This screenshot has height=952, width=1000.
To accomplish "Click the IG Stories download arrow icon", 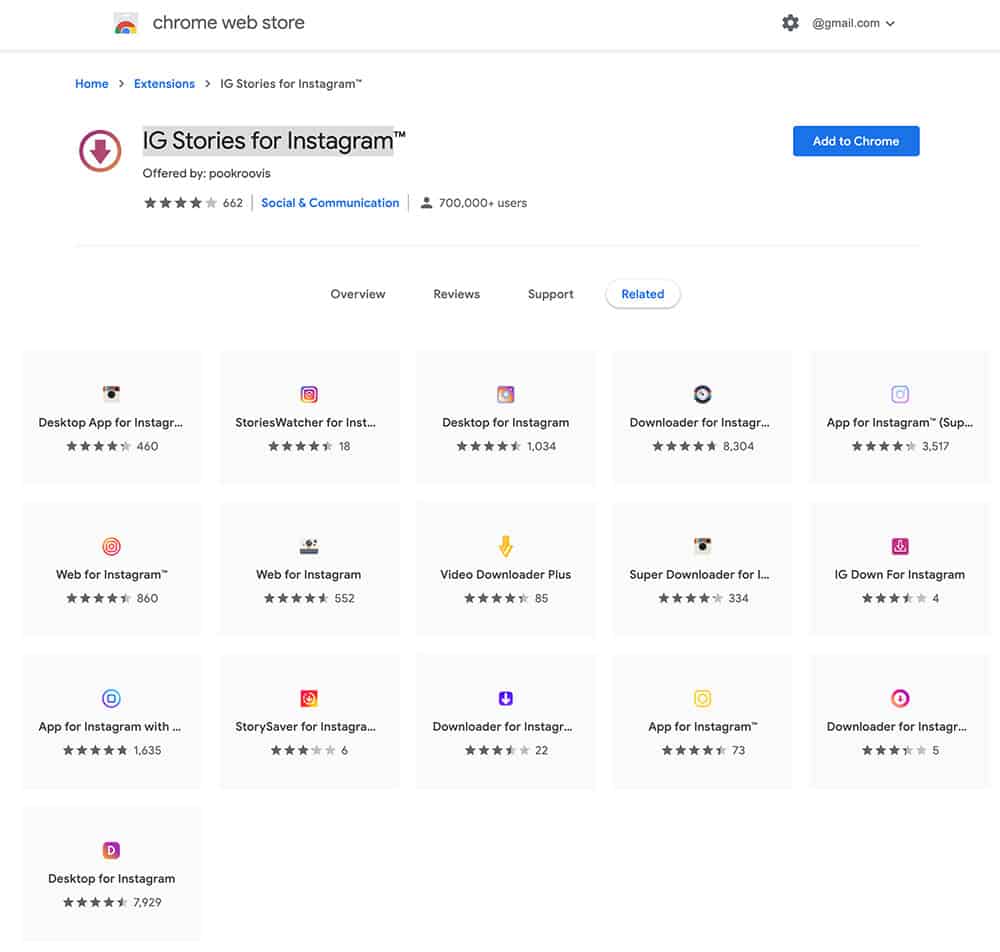I will click(100, 151).
